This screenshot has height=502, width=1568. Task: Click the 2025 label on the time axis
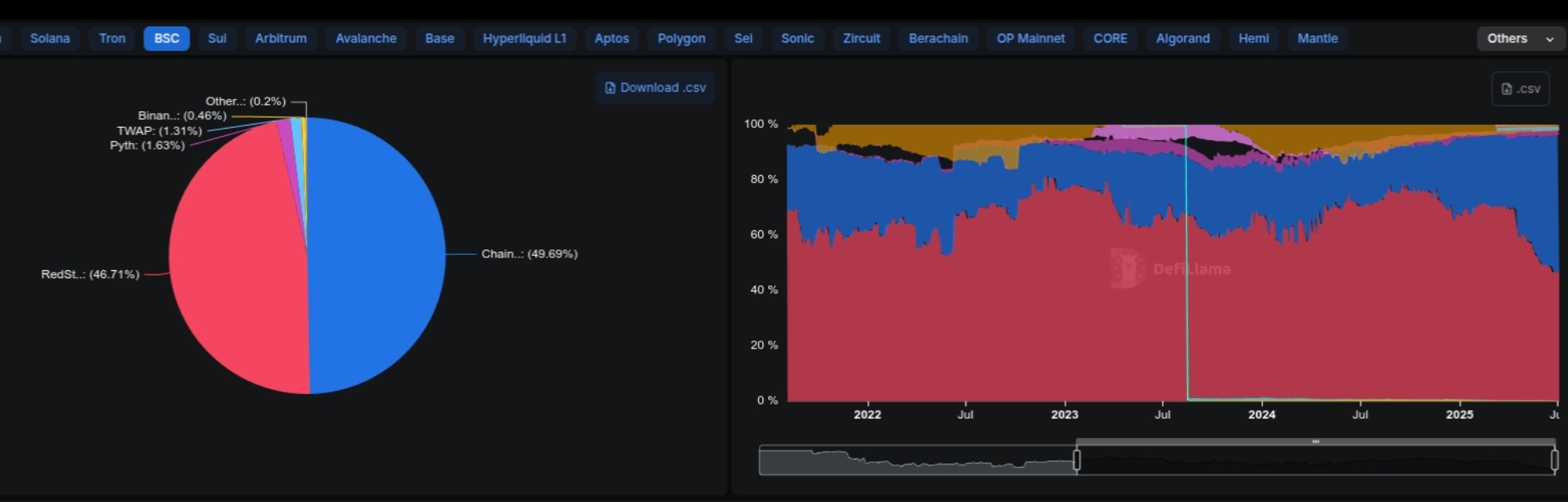(1459, 415)
